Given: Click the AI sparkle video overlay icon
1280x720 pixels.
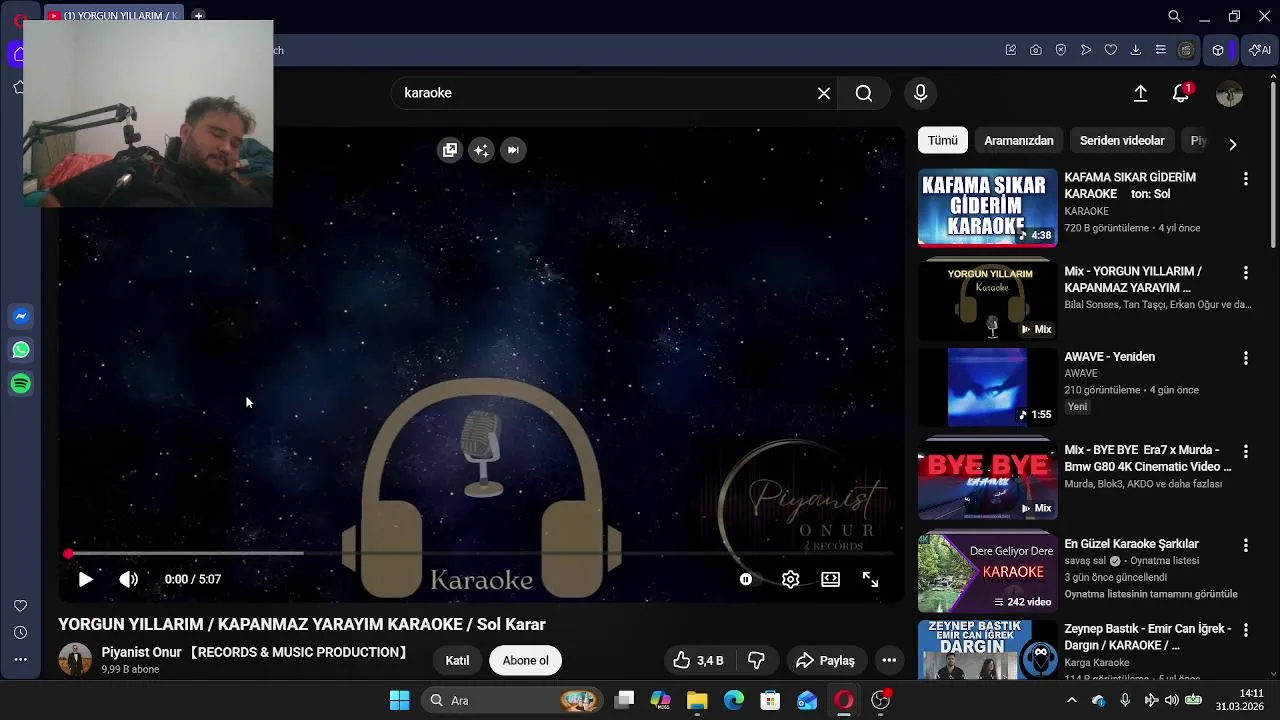Looking at the screenshot, I should (x=481, y=150).
